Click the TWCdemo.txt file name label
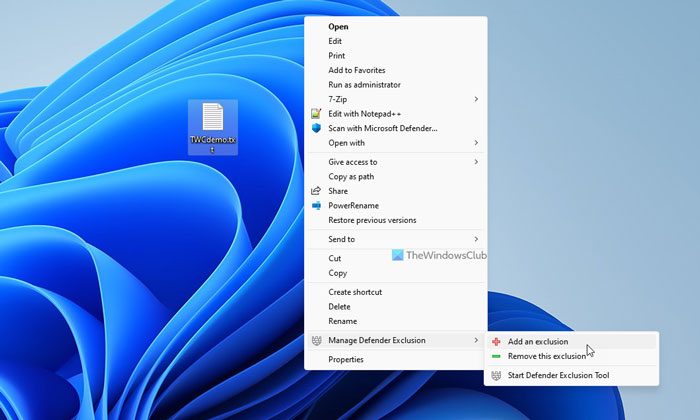700x420 pixels. click(213, 144)
